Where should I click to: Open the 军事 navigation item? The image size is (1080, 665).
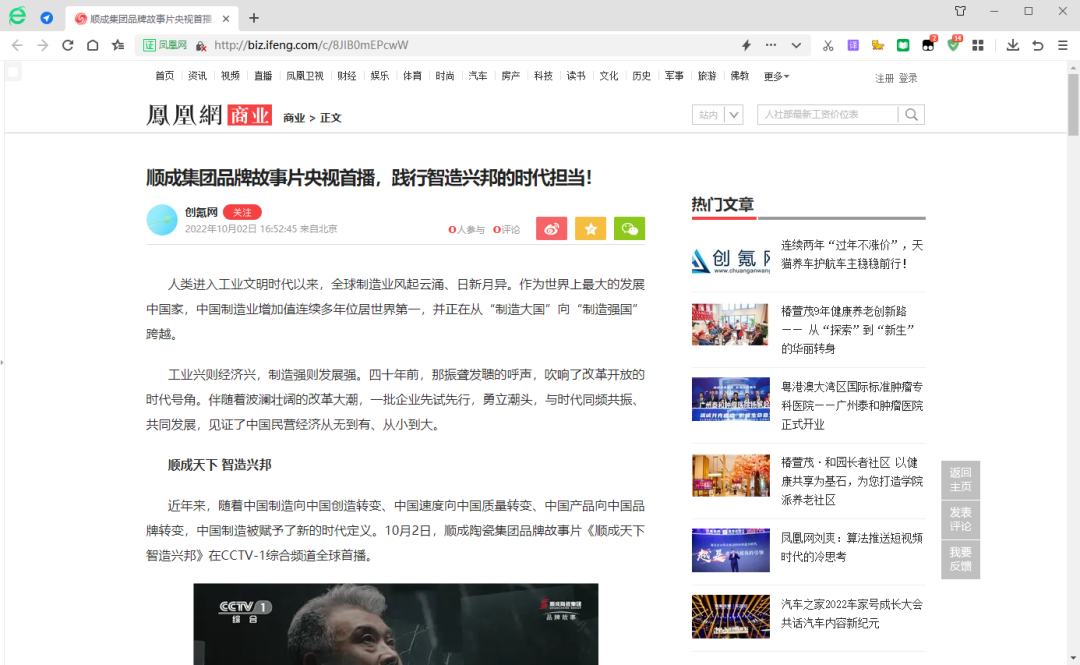coord(674,76)
